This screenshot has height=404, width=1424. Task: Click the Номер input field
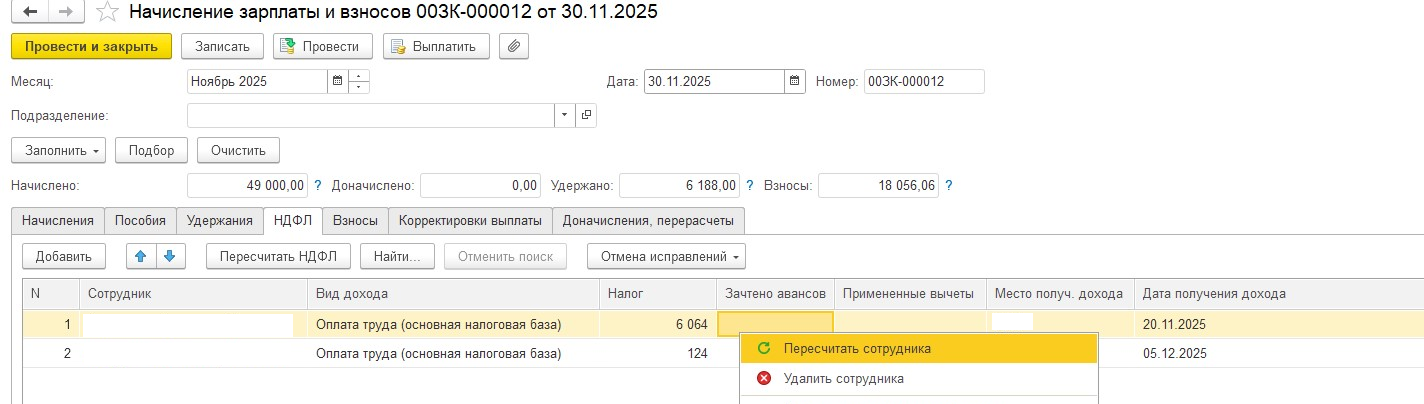click(923, 81)
